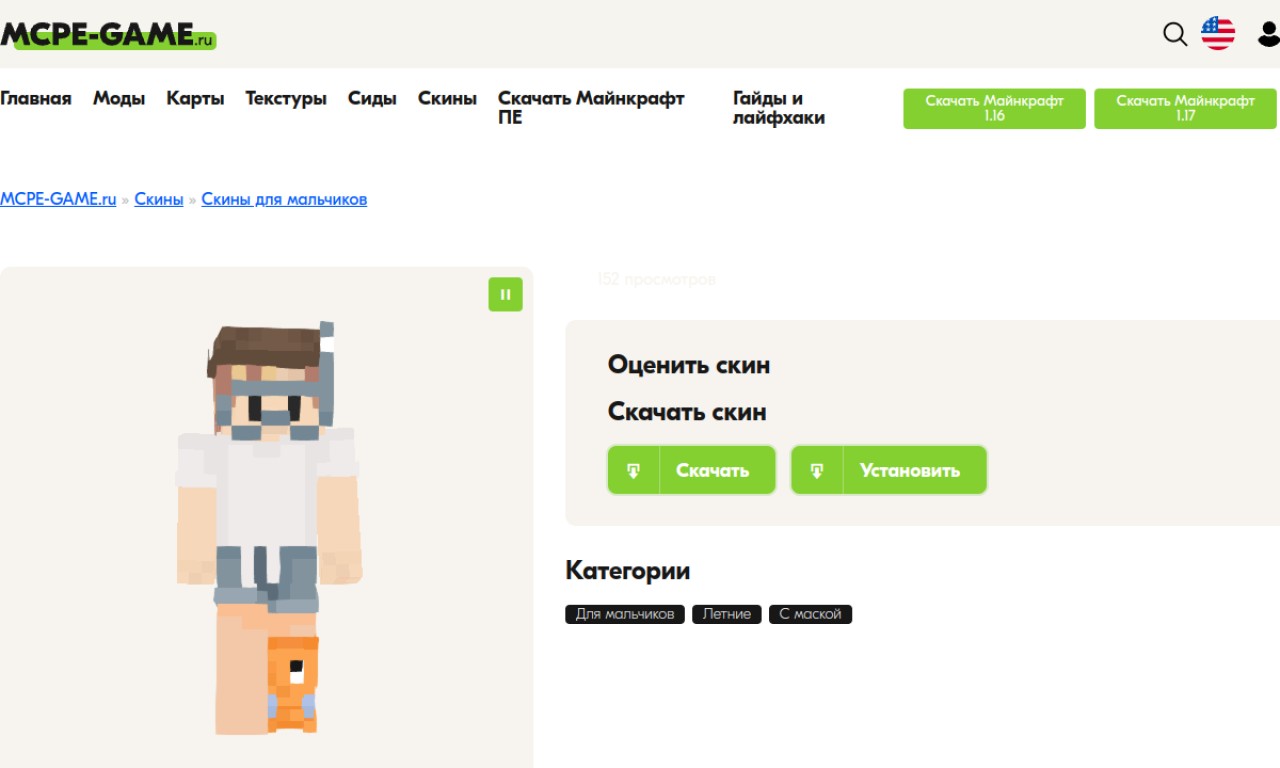Click the Оценить скин heading
This screenshot has width=1280, height=768.
coord(689,365)
